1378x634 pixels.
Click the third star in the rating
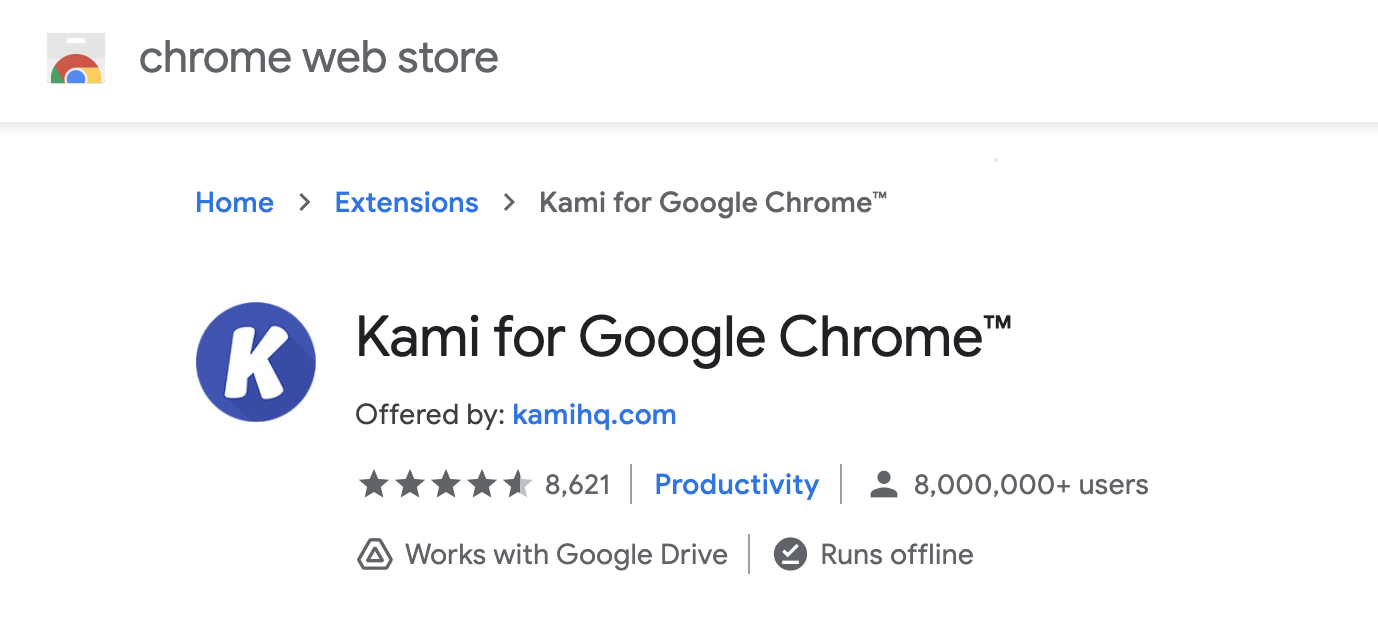(x=446, y=483)
